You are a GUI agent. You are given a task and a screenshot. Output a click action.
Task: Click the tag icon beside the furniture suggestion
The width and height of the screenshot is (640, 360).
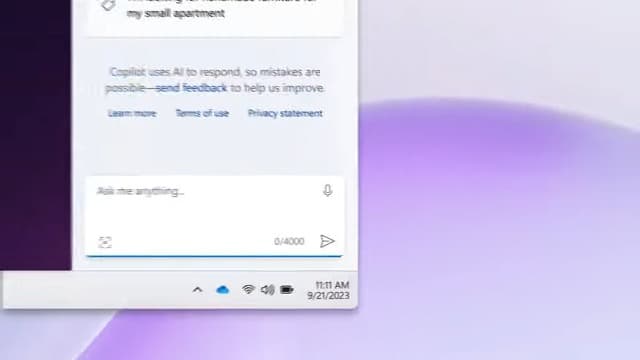pyautogui.click(x=108, y=5)
